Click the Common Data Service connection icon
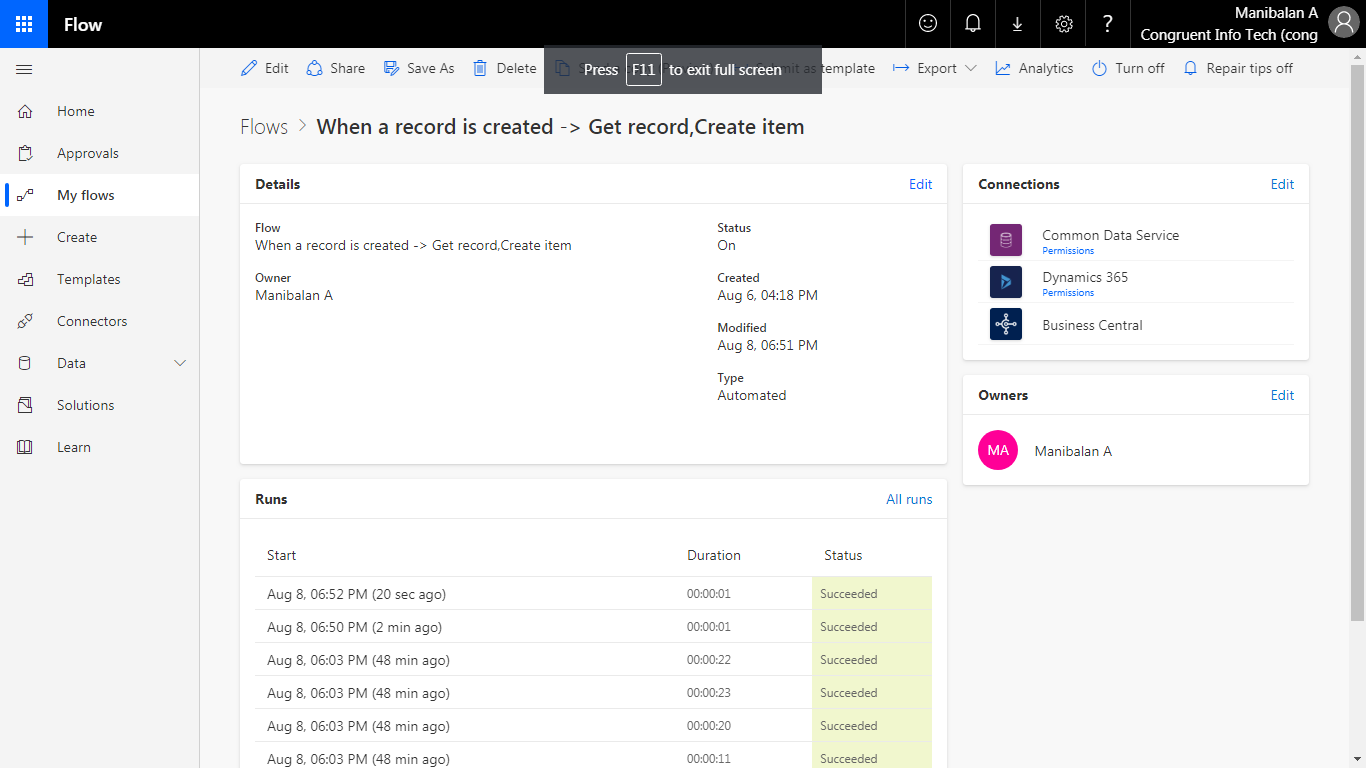The image size is (1366, 768). coord(1006,240)
